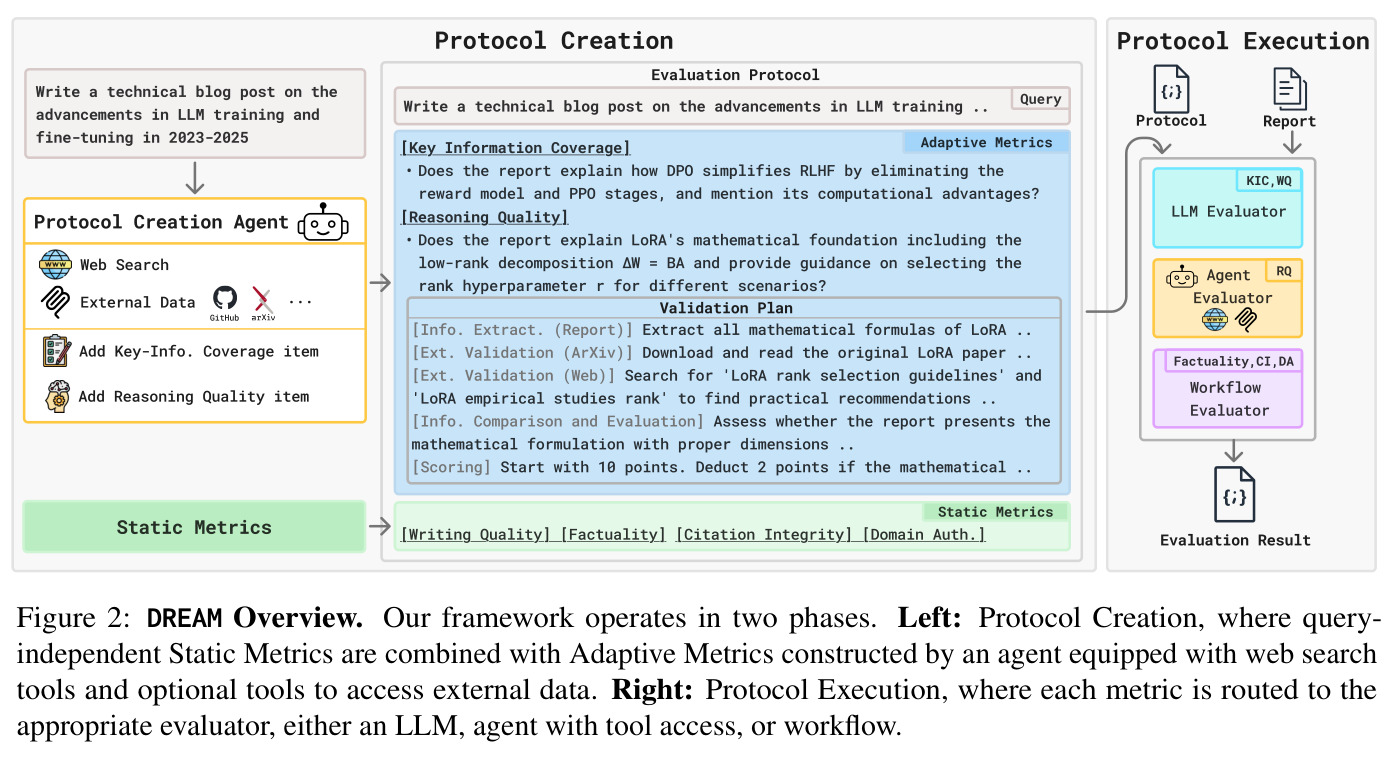Click the robot icon beside Protocol Creation Agent
1398x757 pixels.
tap(323, 221)
